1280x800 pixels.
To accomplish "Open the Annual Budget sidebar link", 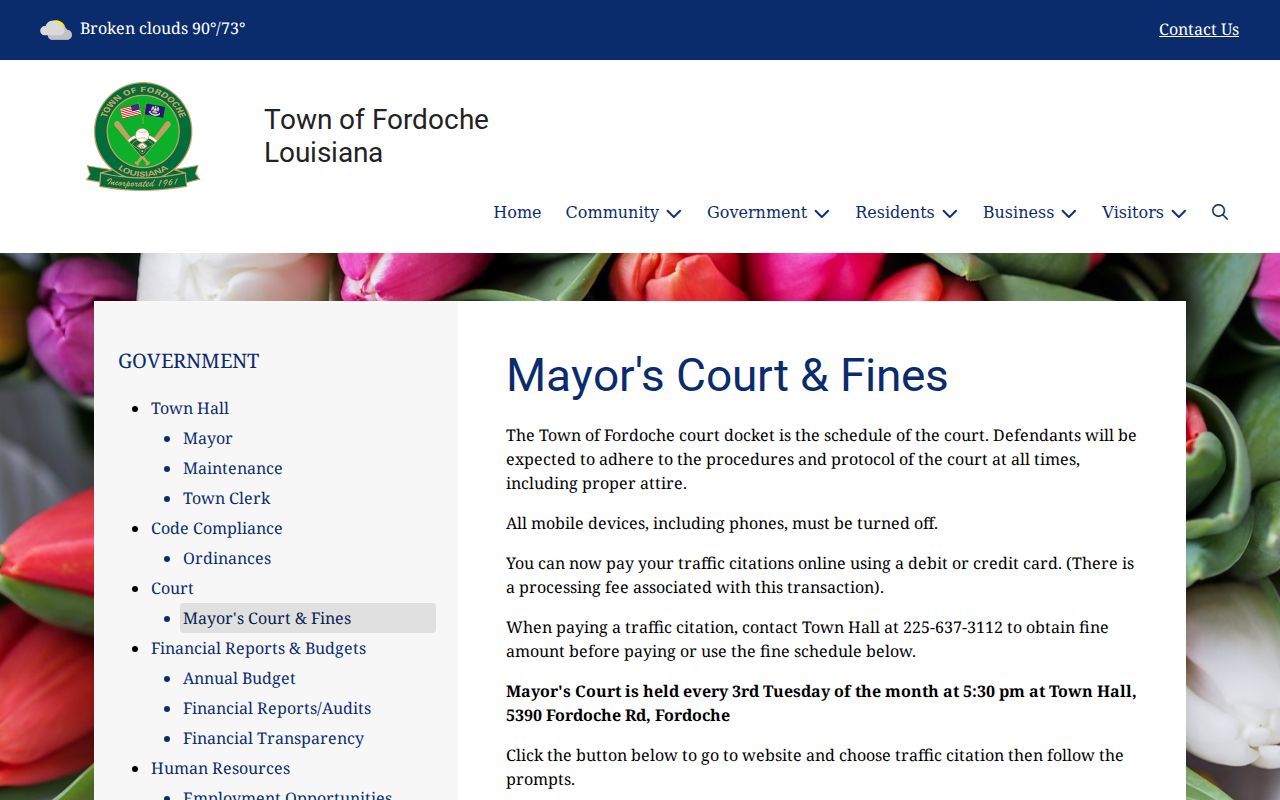I will pyautogui.click(x=239, y=678).
